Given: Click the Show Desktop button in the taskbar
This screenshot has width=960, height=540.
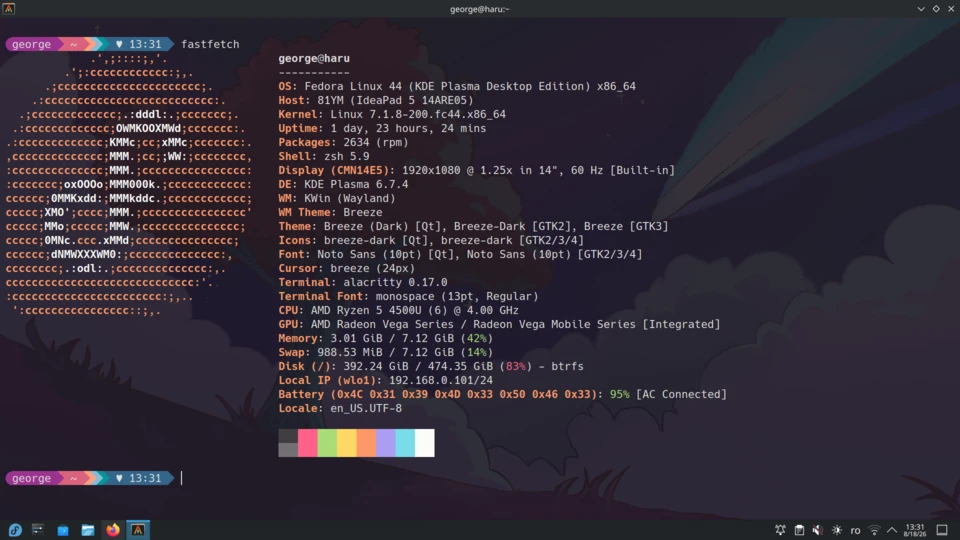Looking at the screenshot, I should (x=942, y=530).
